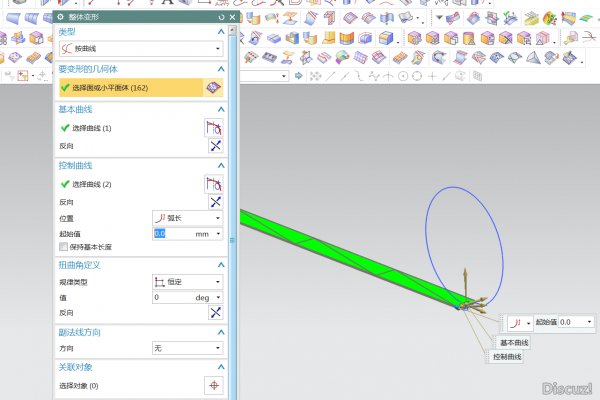Click the curve selection icon in 控制曲线 section
The width and height of the screenshot is (600, 400).
[x=213, y=184]
